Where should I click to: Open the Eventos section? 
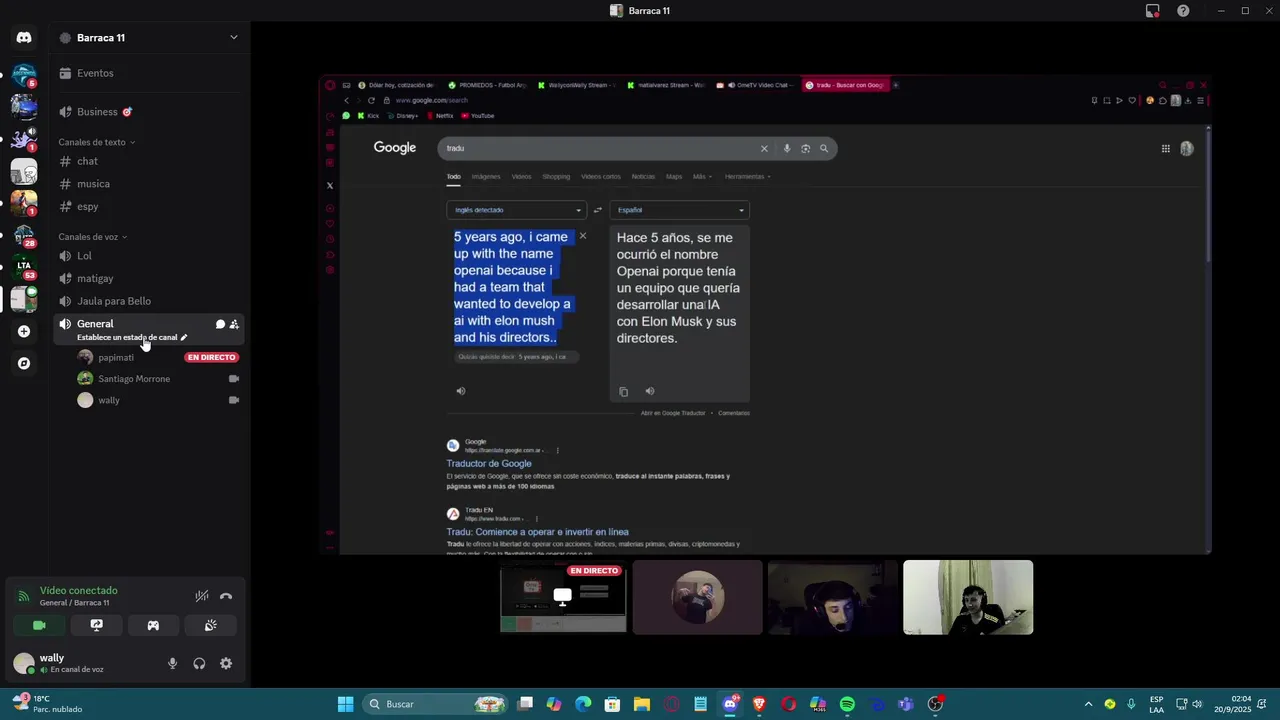[x=150, y=73]
